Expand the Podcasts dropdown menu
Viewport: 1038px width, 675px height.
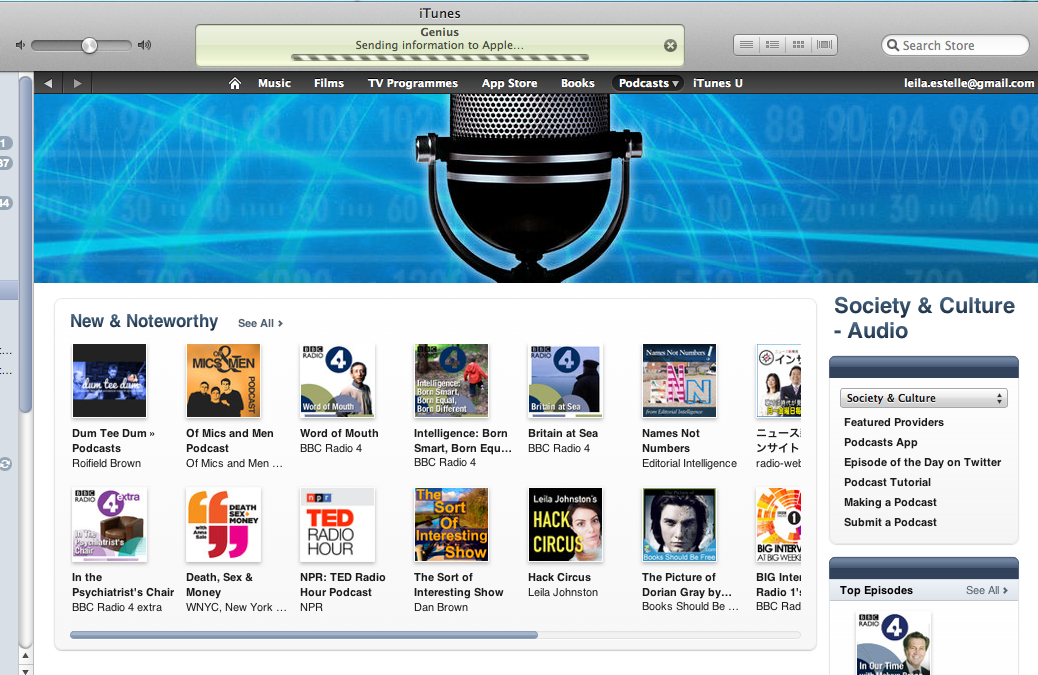coord(648,83)
